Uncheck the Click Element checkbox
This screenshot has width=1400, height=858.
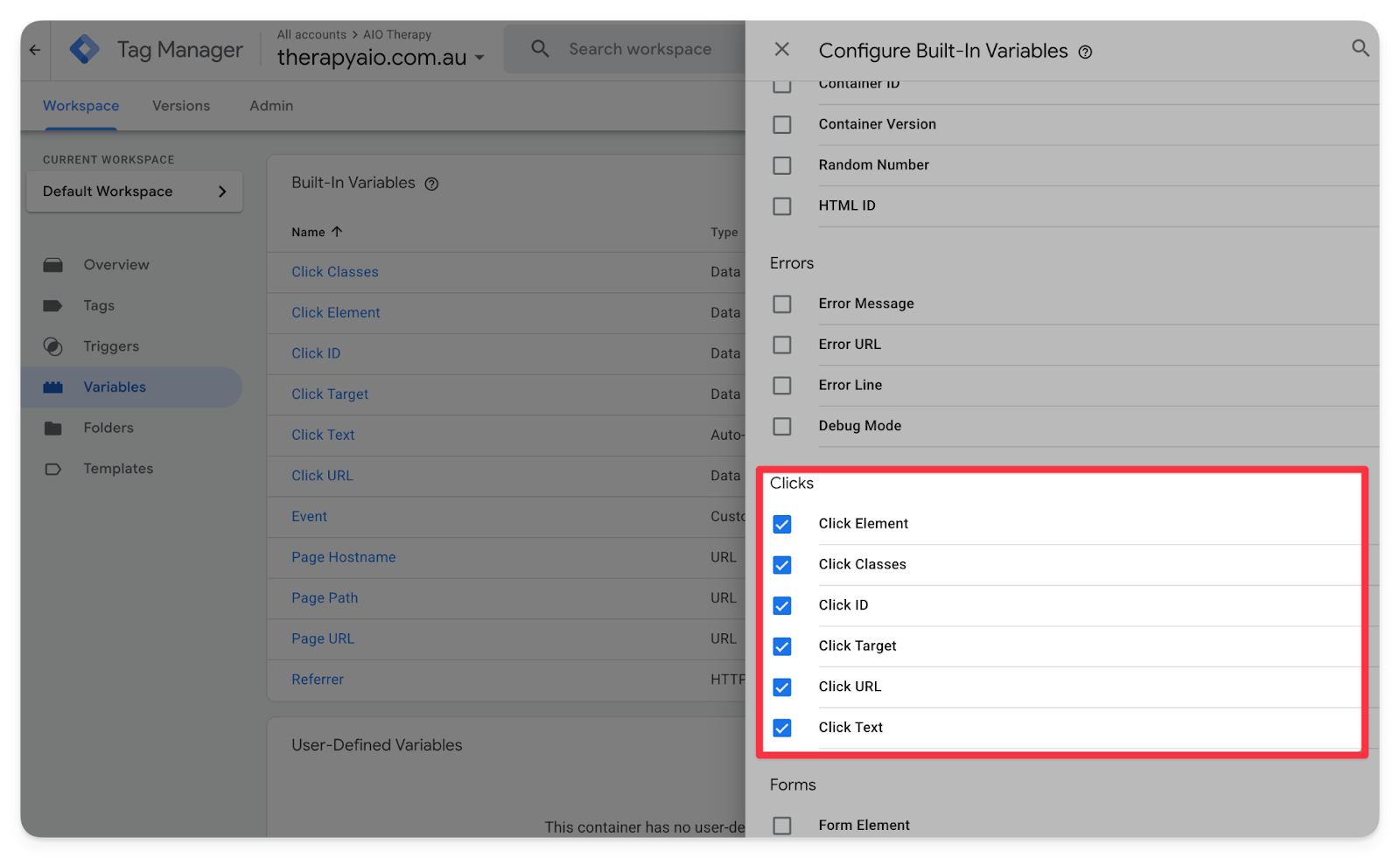click(x=782, y=524)
